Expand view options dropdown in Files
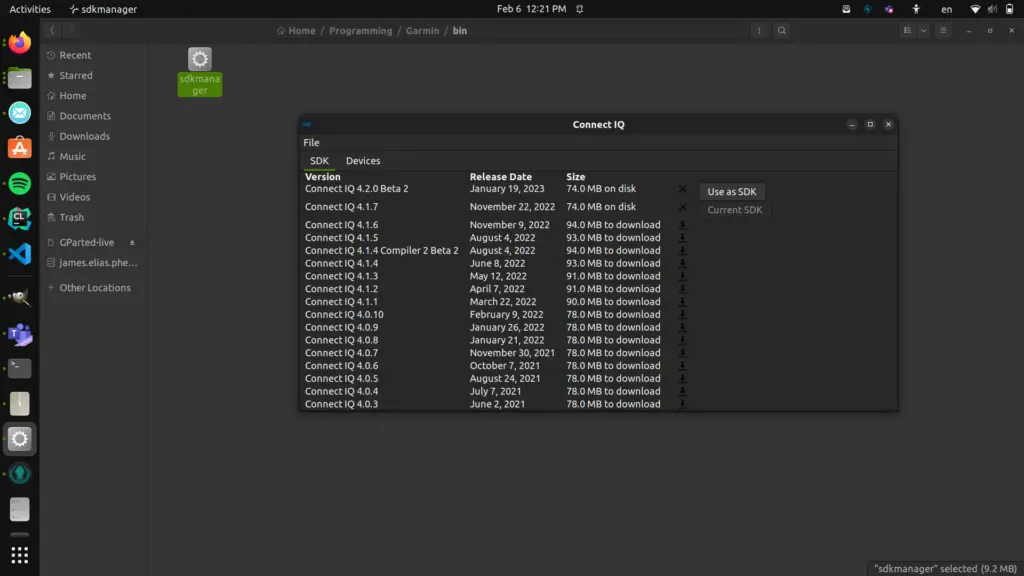 (x=923, y=31)
